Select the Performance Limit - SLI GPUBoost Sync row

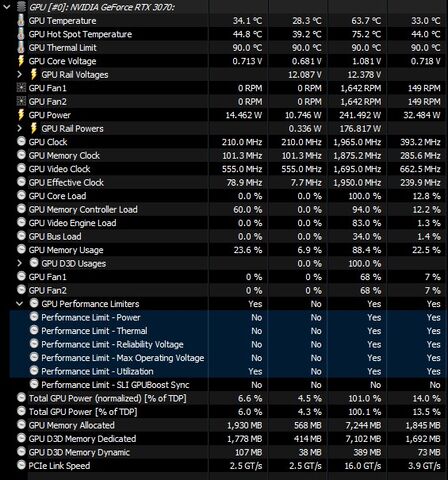click(228, 385)
